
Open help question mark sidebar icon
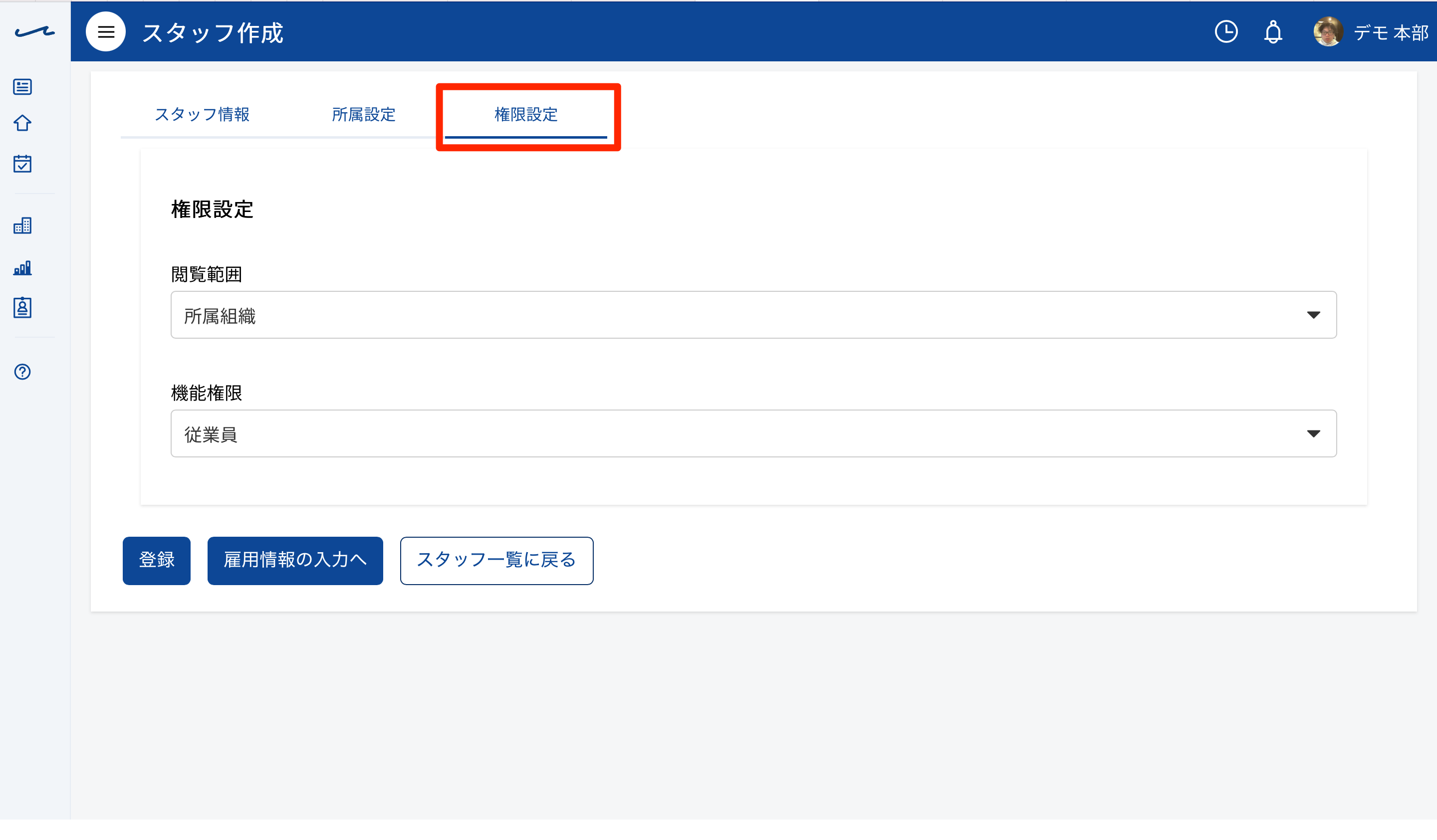22,372
